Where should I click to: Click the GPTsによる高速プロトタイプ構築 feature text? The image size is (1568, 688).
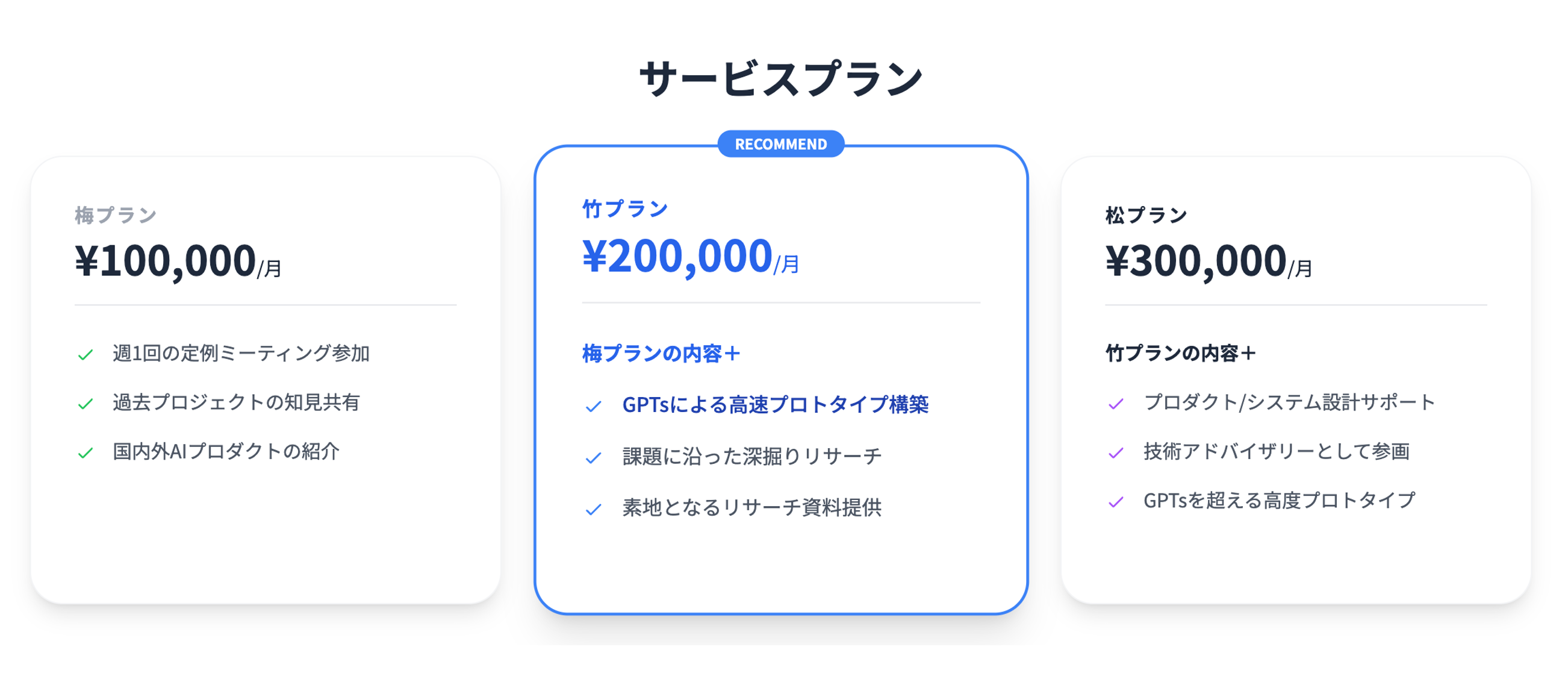[775, 405]
